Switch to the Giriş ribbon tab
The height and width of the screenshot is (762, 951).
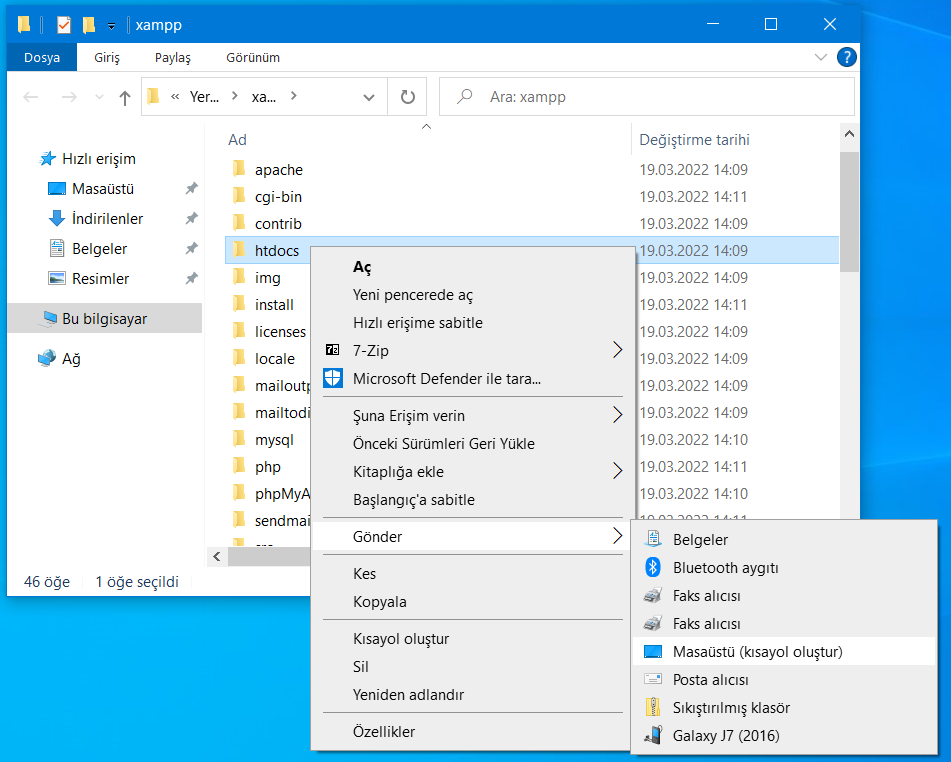(x=107, y=58)
